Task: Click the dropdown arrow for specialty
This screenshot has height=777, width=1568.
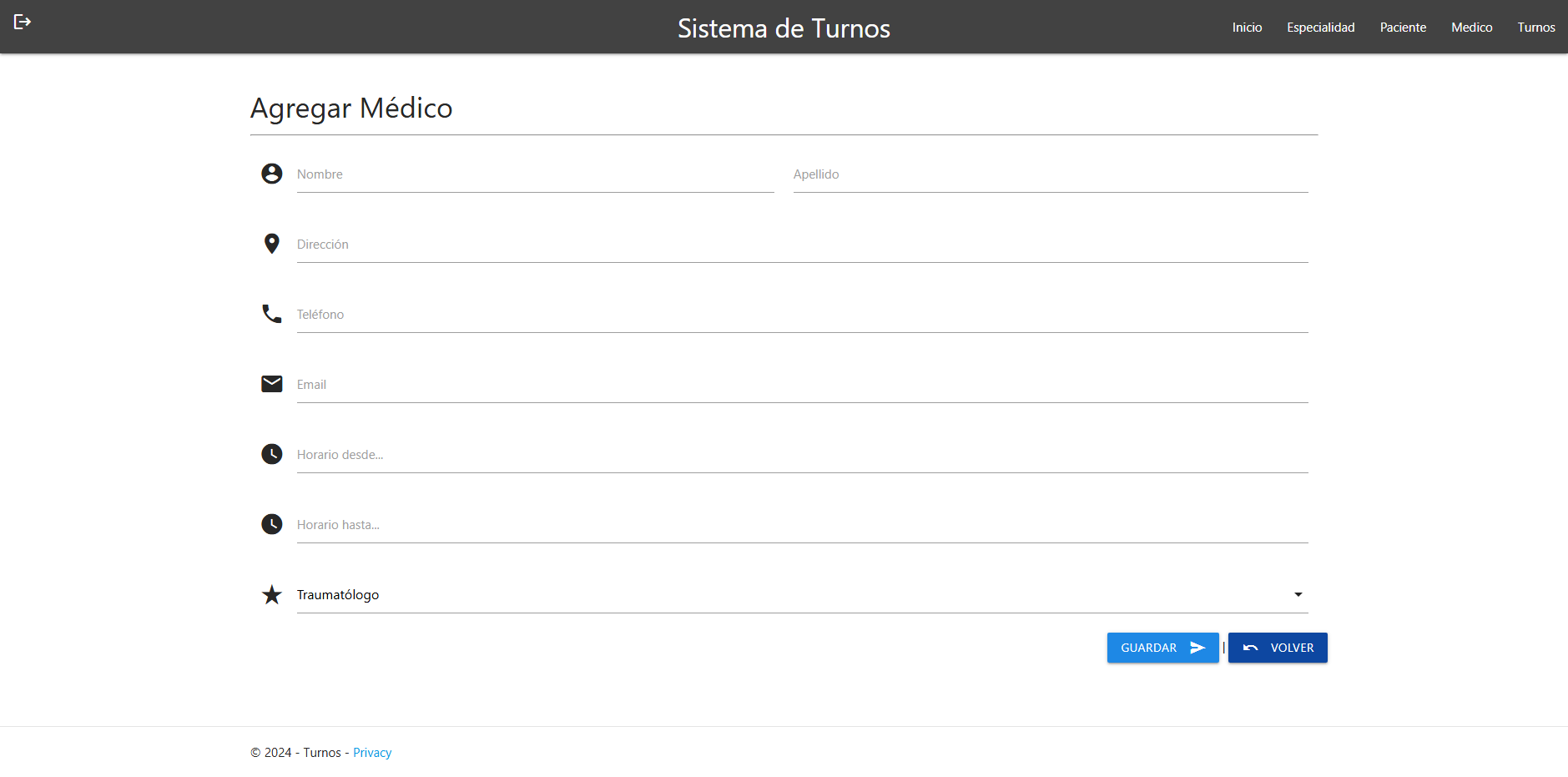Action: pyautogui.click(x=1298, y=595)
